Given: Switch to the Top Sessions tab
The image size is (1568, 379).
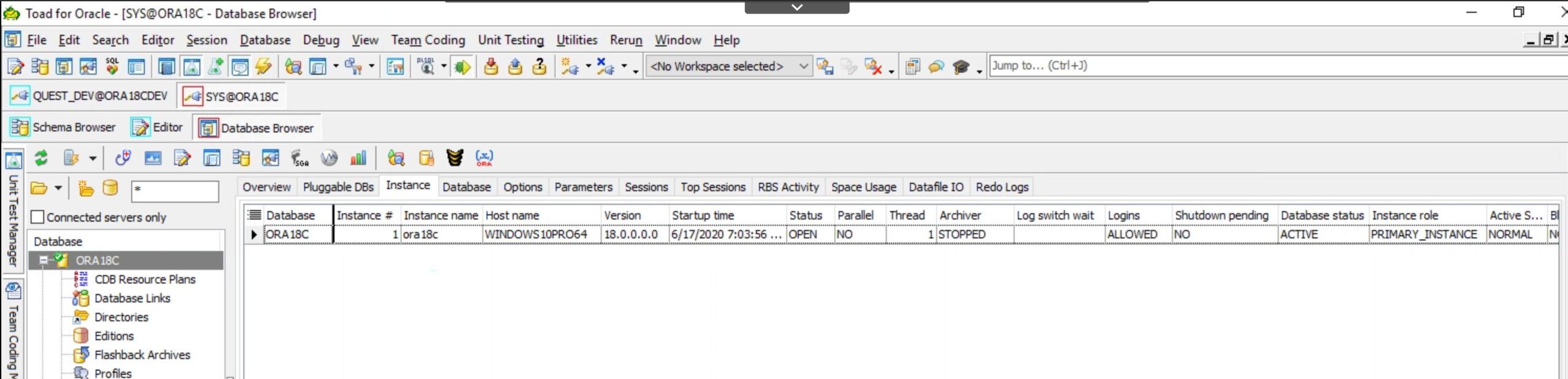Looking at the screenshot, I should coord(713,187).
